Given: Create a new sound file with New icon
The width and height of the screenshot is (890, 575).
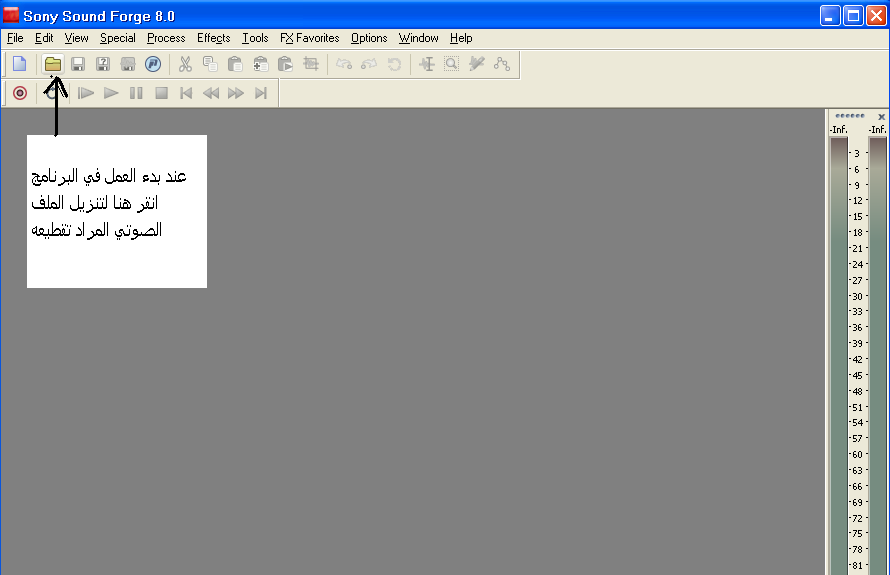Looking at the screenshot, I should tap(20, 64).
